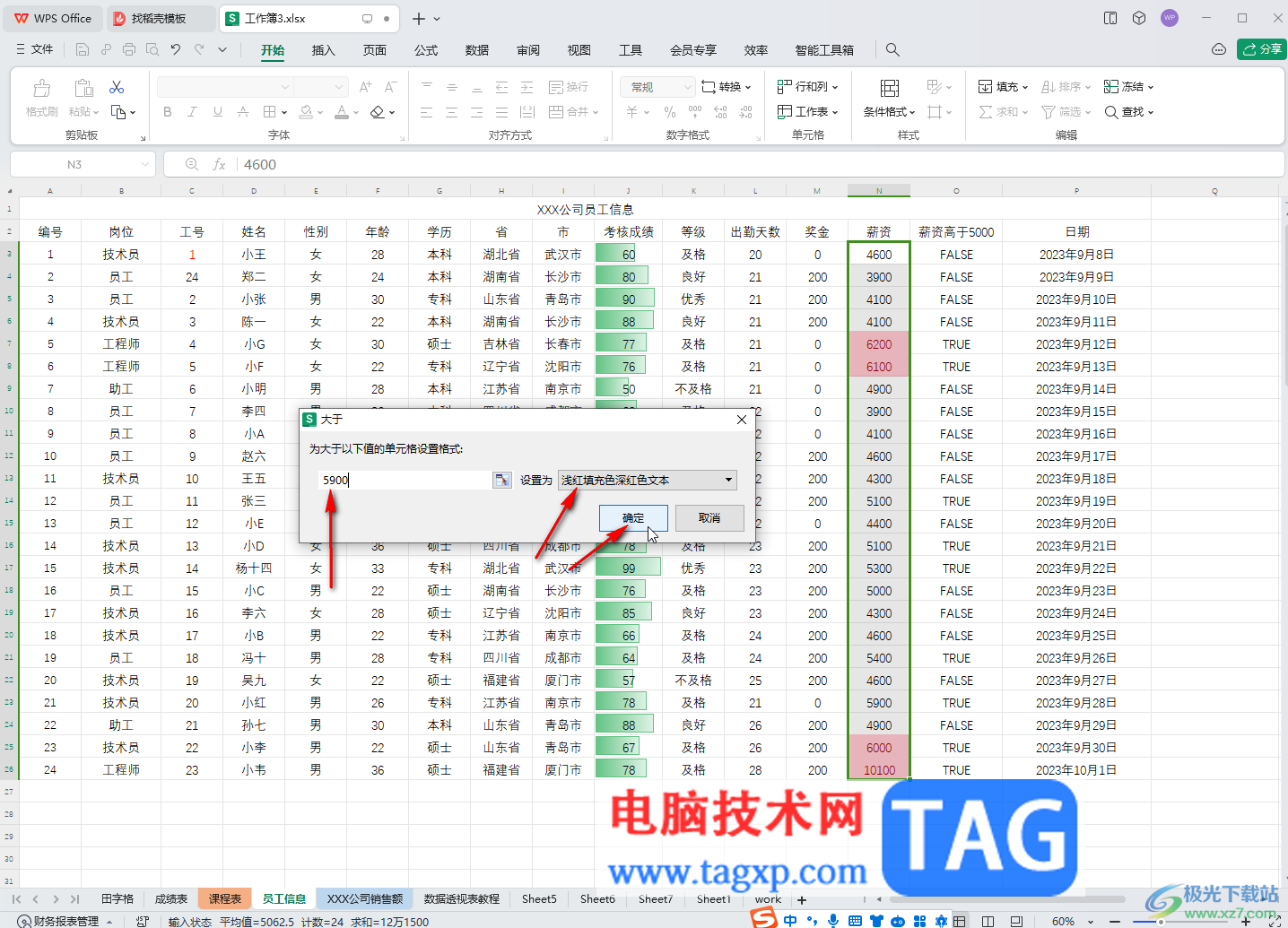Select the cell with salary 10100
This screenshot has height=928, width=1288.
[879, 770]
